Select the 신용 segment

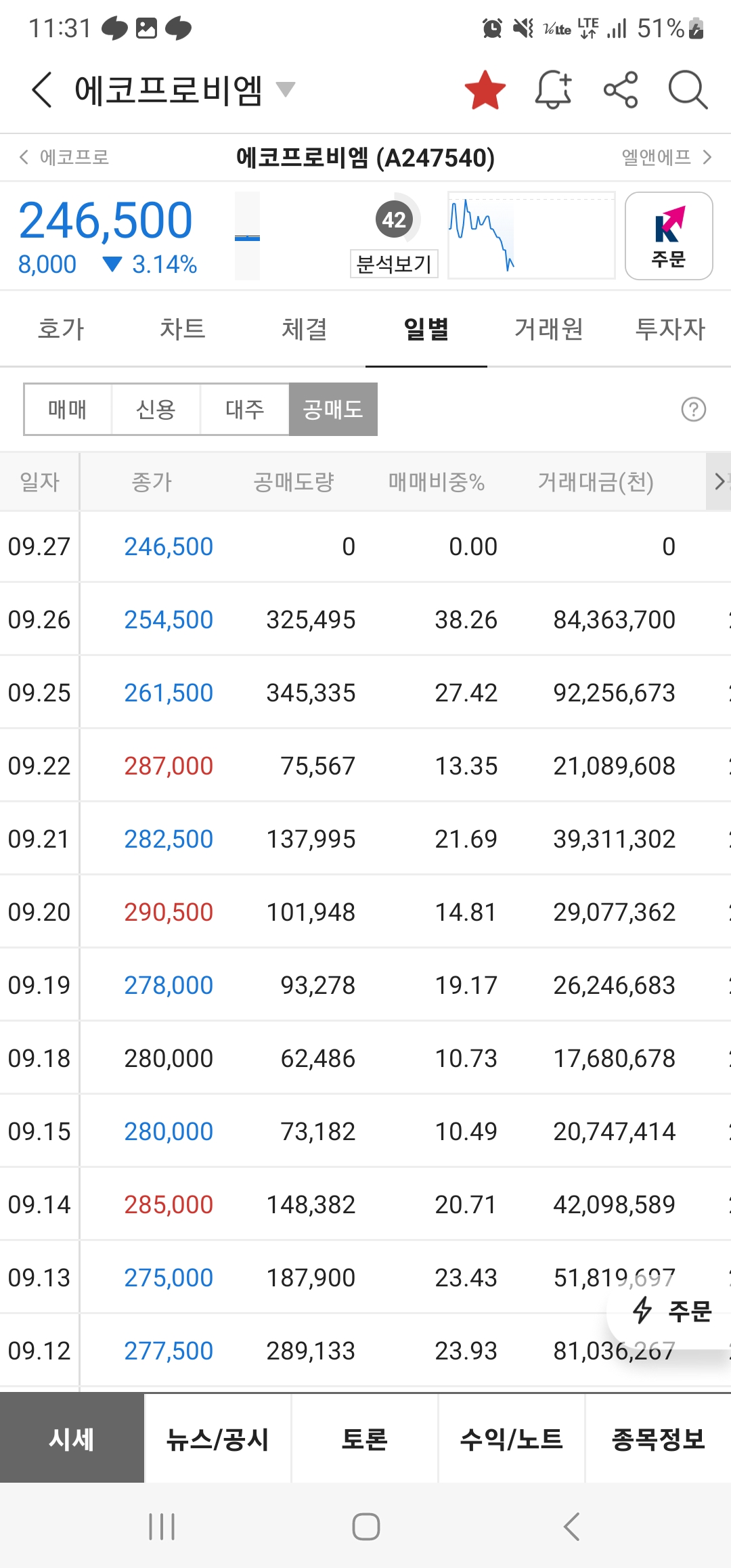coord(156,409)
